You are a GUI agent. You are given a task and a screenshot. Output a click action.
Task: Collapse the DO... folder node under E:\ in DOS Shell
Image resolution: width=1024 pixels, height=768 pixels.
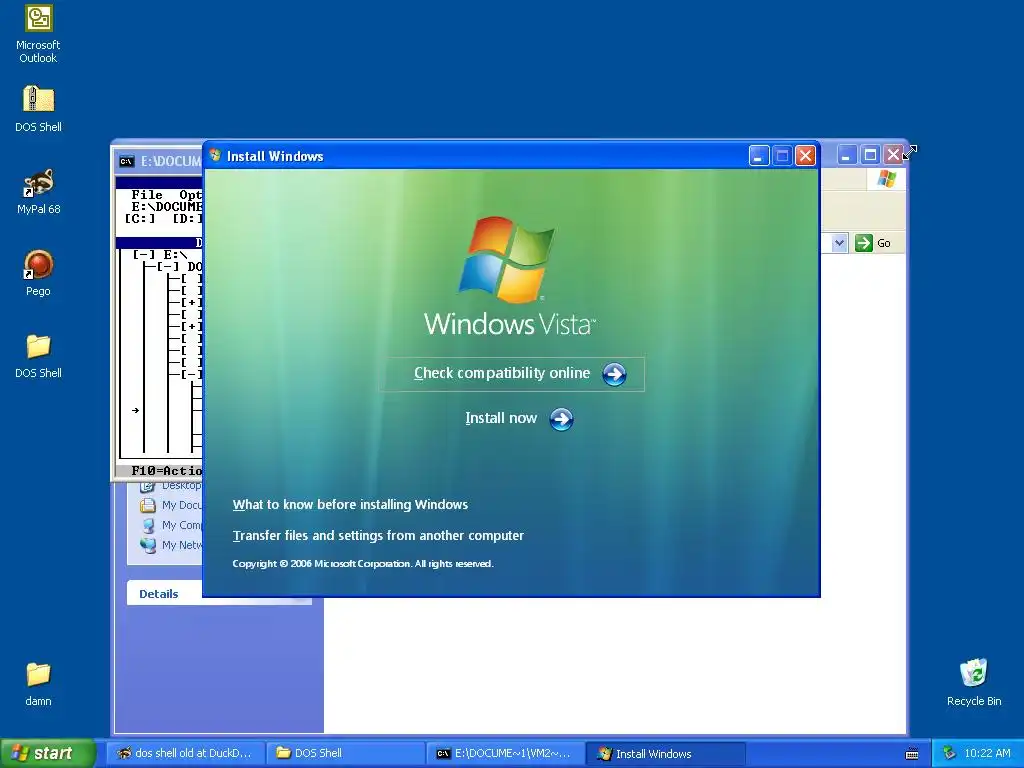[168, 266]
